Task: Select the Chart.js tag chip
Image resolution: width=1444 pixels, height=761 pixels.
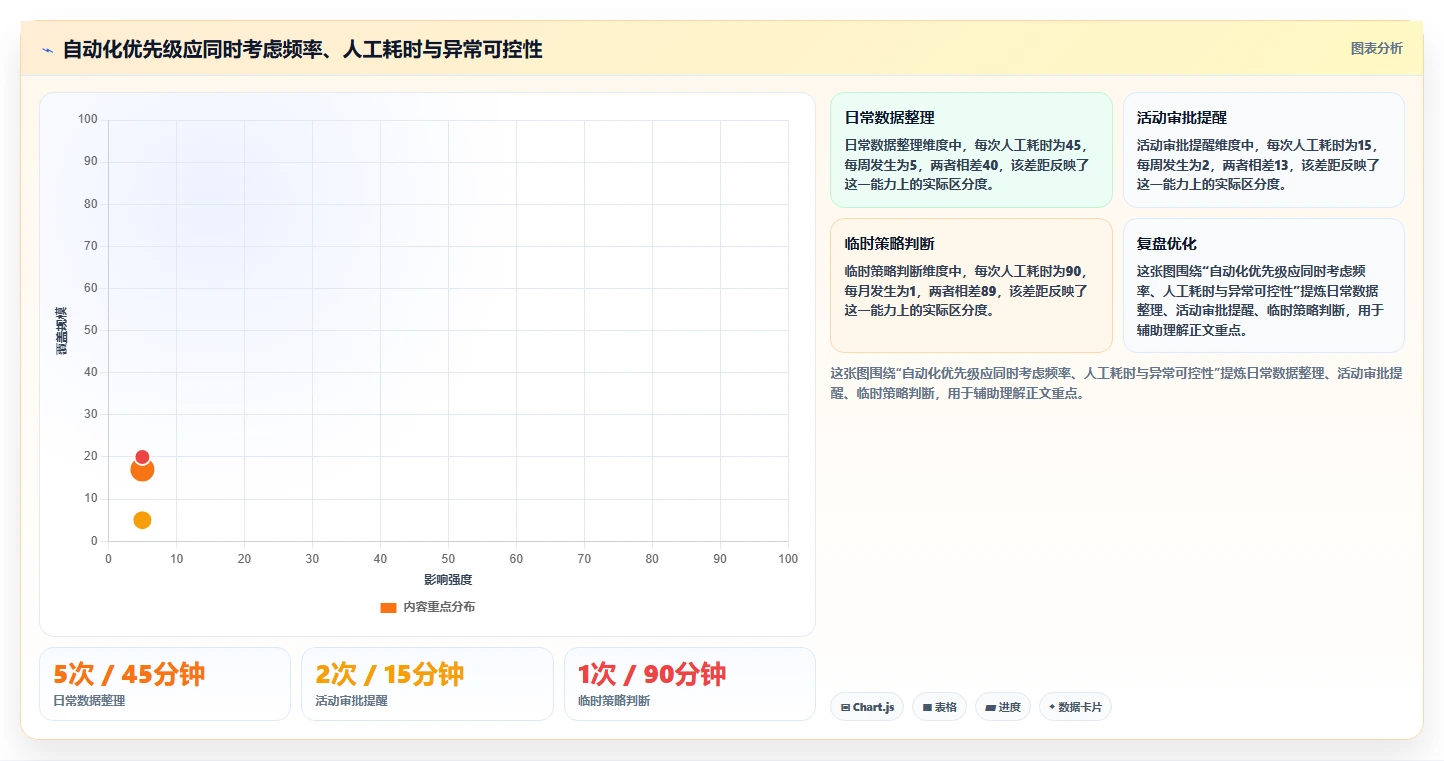Action: coord(867,707)
